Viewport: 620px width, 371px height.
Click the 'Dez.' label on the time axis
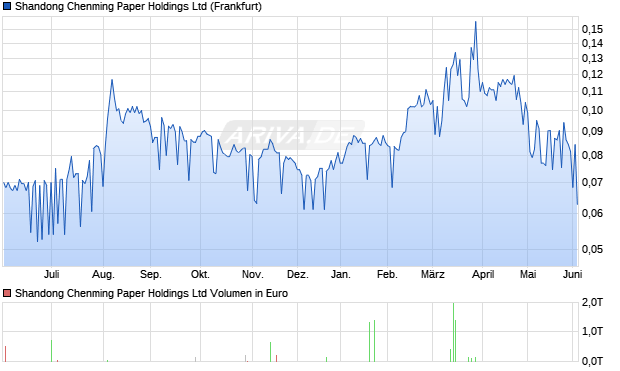tap(298, 274)
